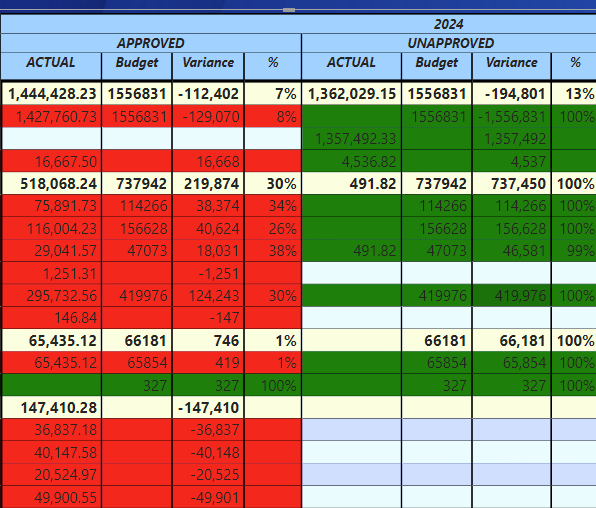Screen dimensions: 596x508
Task: Select cell 29,041.57
Action: pos(52,251)
